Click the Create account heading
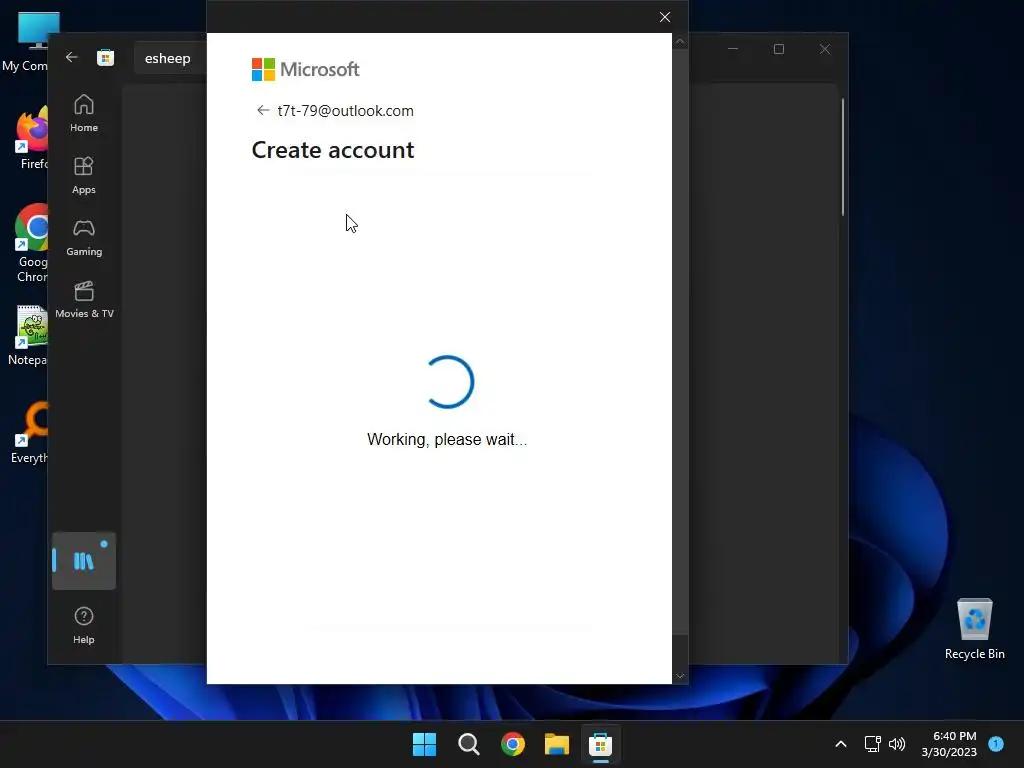 tap(333, 150)
